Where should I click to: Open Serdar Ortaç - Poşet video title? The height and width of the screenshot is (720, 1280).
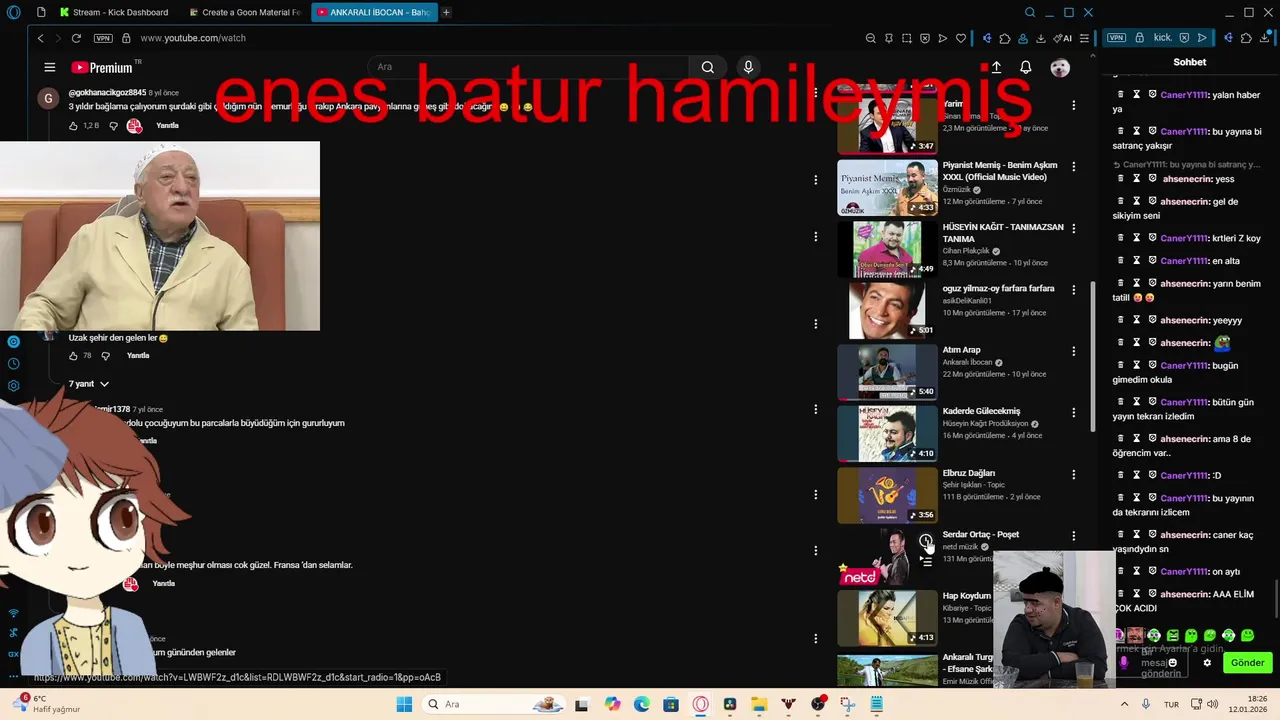981,534
